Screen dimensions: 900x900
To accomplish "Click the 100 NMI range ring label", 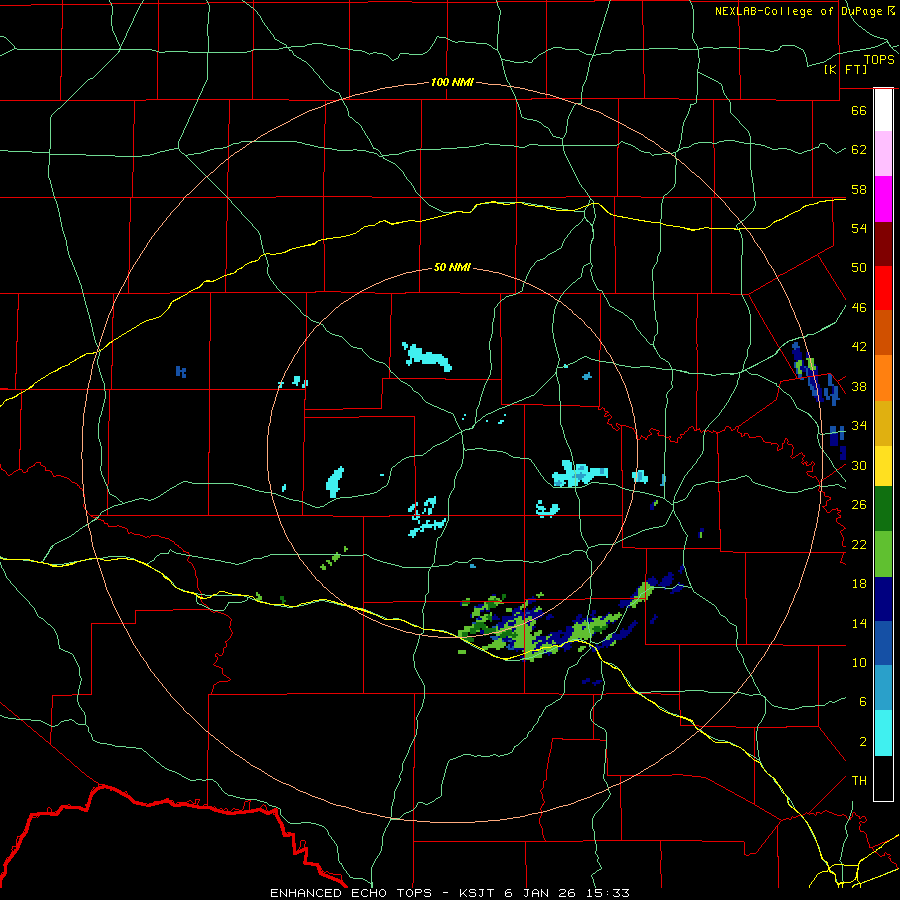I will (452, 82).
